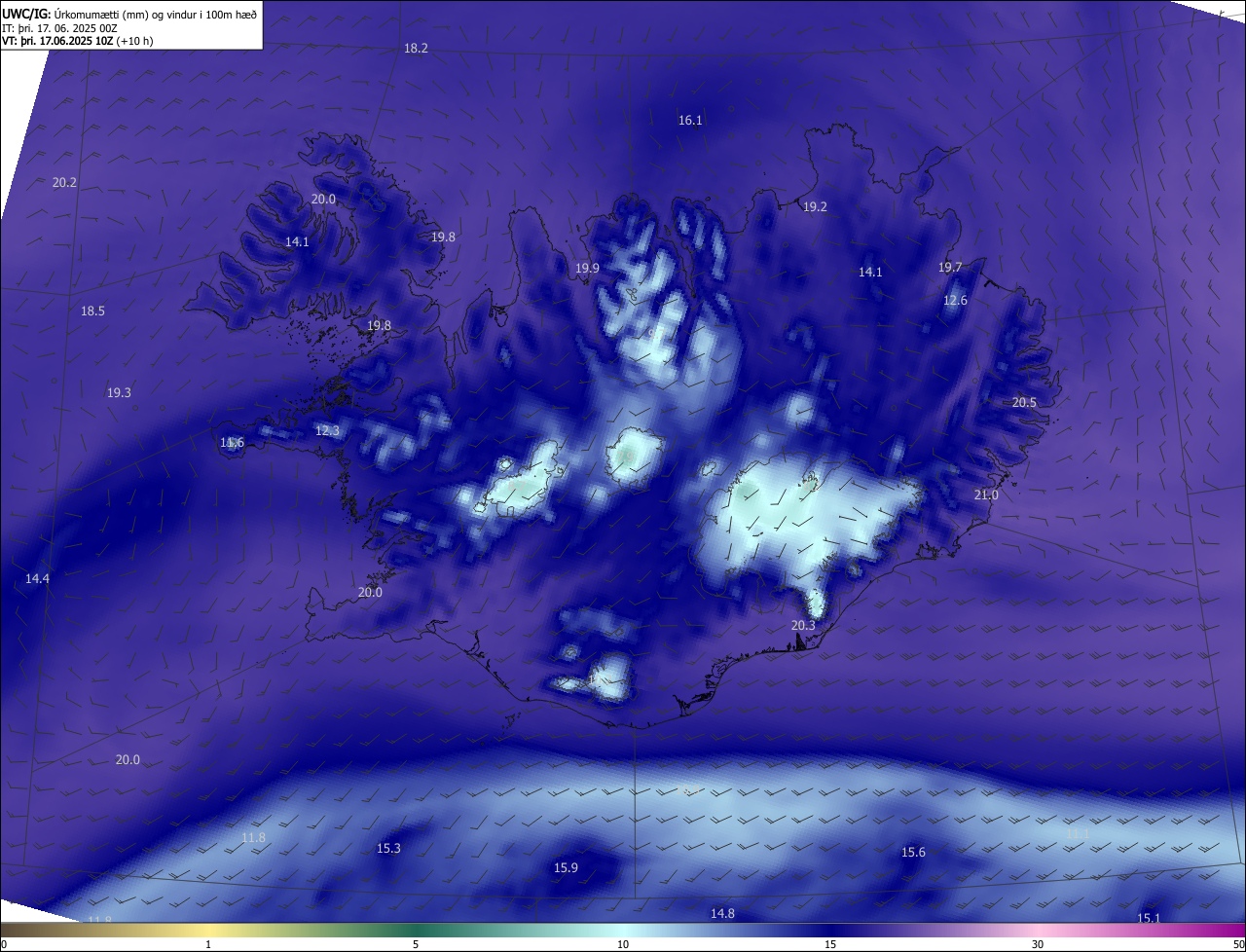Click the 15.9 value label
Image resolution: width=1246 pixels, height=952 pixels.
pyautogui.click(x=566, y=867)
